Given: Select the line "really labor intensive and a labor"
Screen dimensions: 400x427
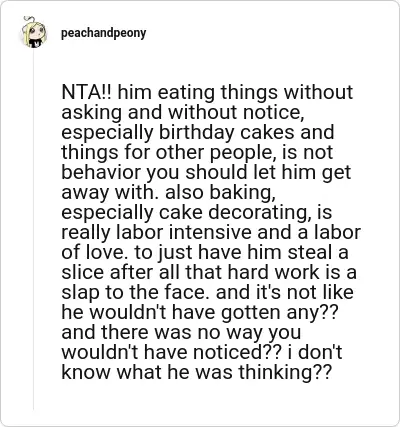Looking at the screenshot, I should pos(211,232).
